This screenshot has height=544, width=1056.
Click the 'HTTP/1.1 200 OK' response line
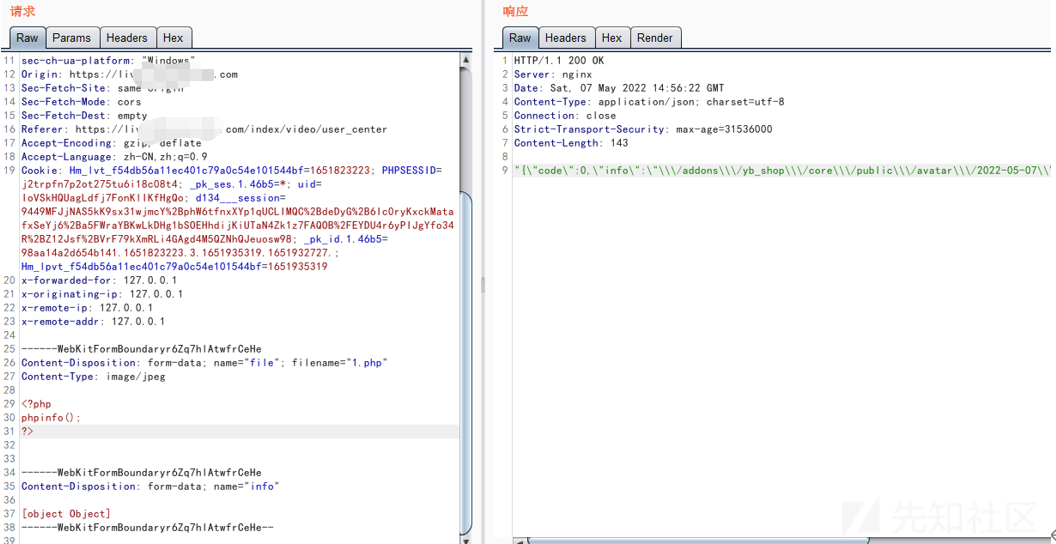[x=559, y=61]
